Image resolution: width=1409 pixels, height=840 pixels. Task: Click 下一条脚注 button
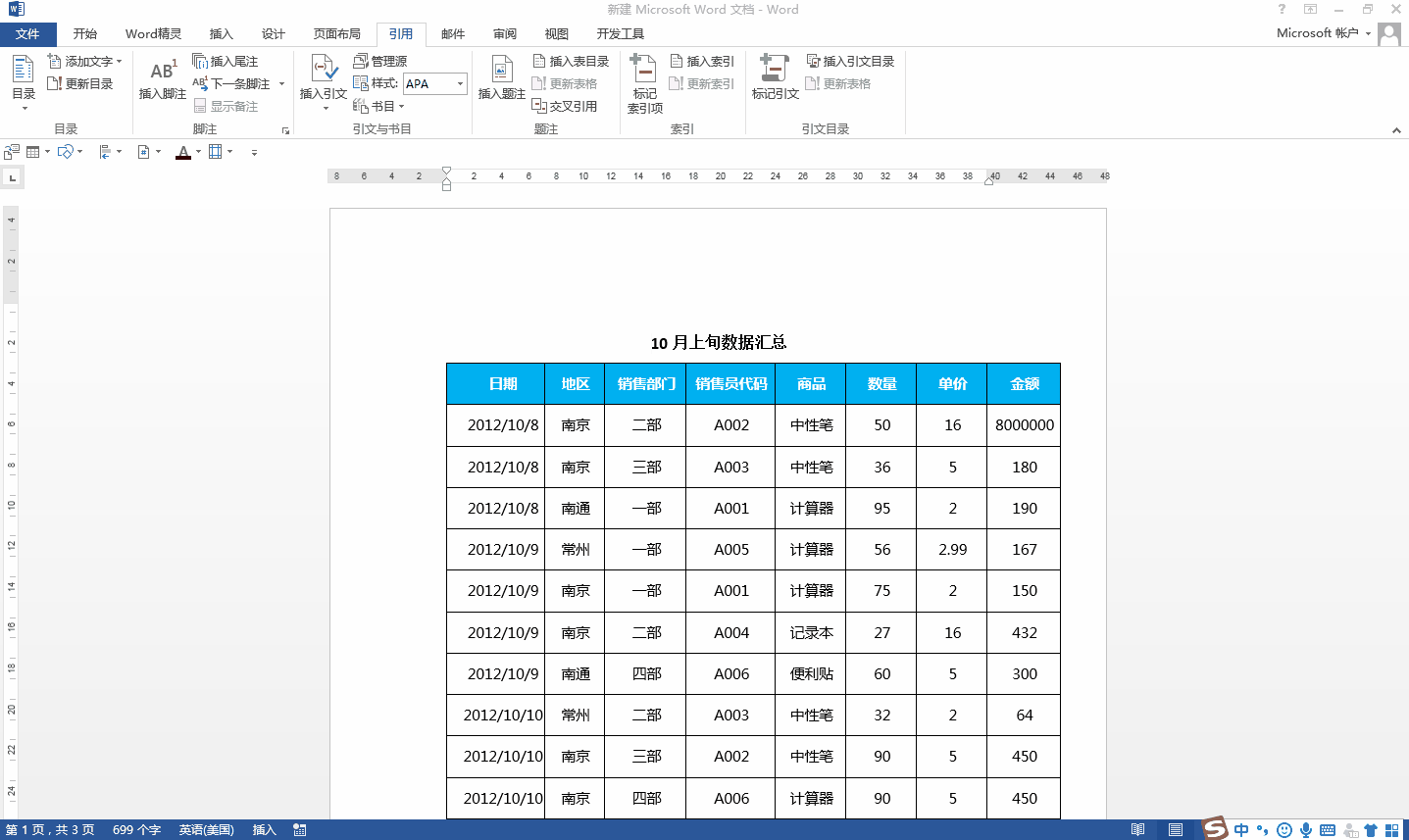pos(232,83)
